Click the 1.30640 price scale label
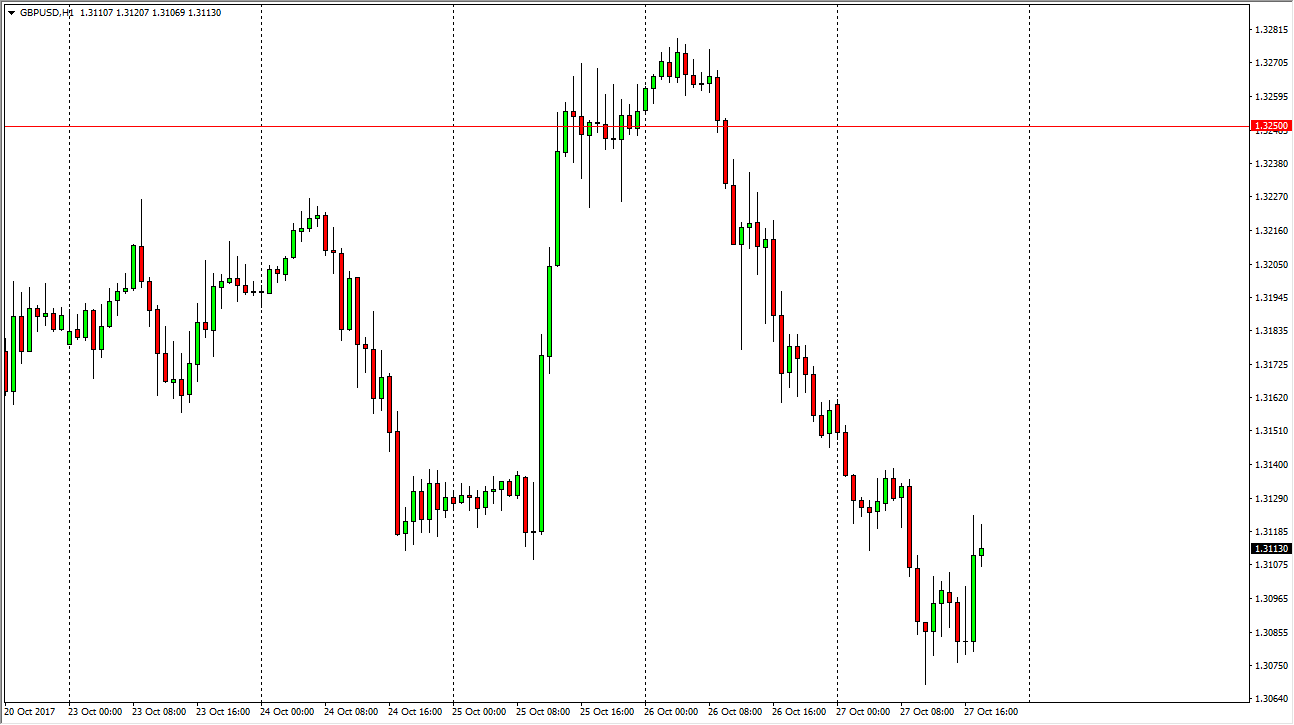 [1271, 699]
